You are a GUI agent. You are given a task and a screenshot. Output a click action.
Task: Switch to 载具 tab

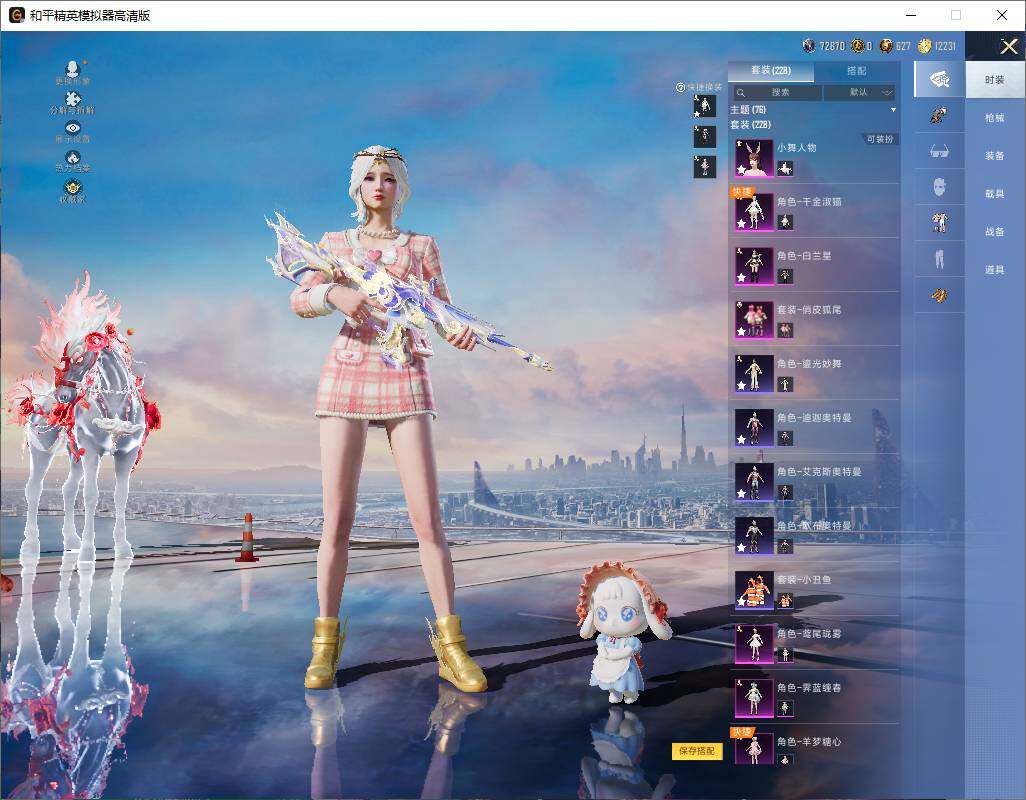pos(995,194)
